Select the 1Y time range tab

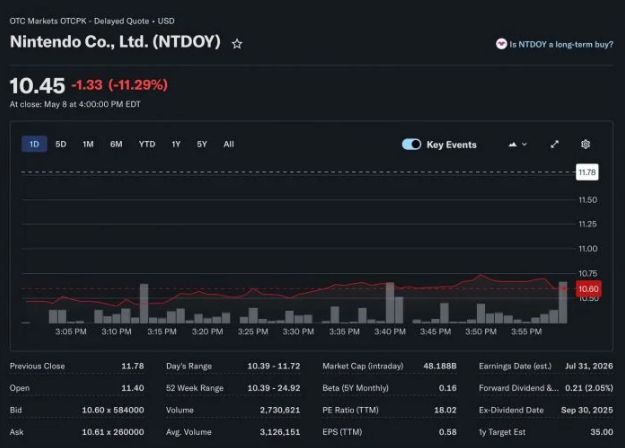click(176, 144)
